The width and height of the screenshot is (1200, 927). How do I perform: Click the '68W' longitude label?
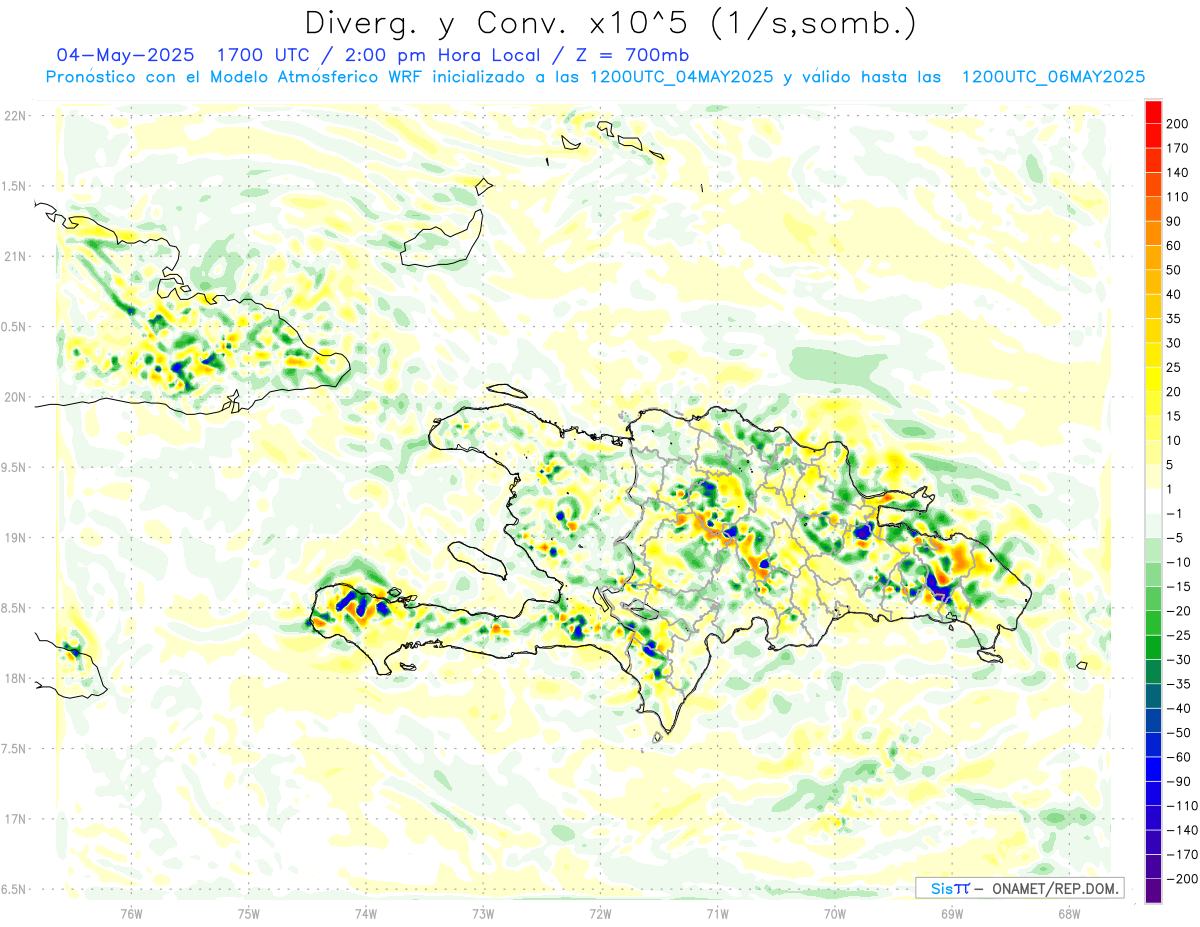click(x=1069, y=913)
